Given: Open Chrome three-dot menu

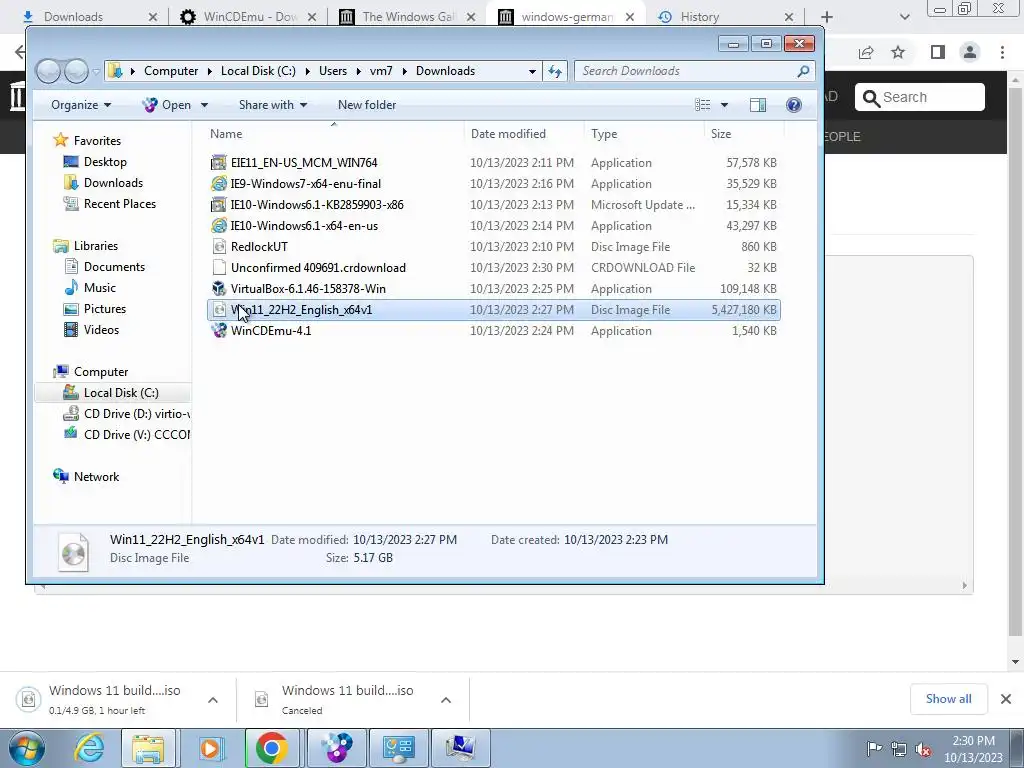Looking at the screenshot, I should click(x=1002, y=52).
